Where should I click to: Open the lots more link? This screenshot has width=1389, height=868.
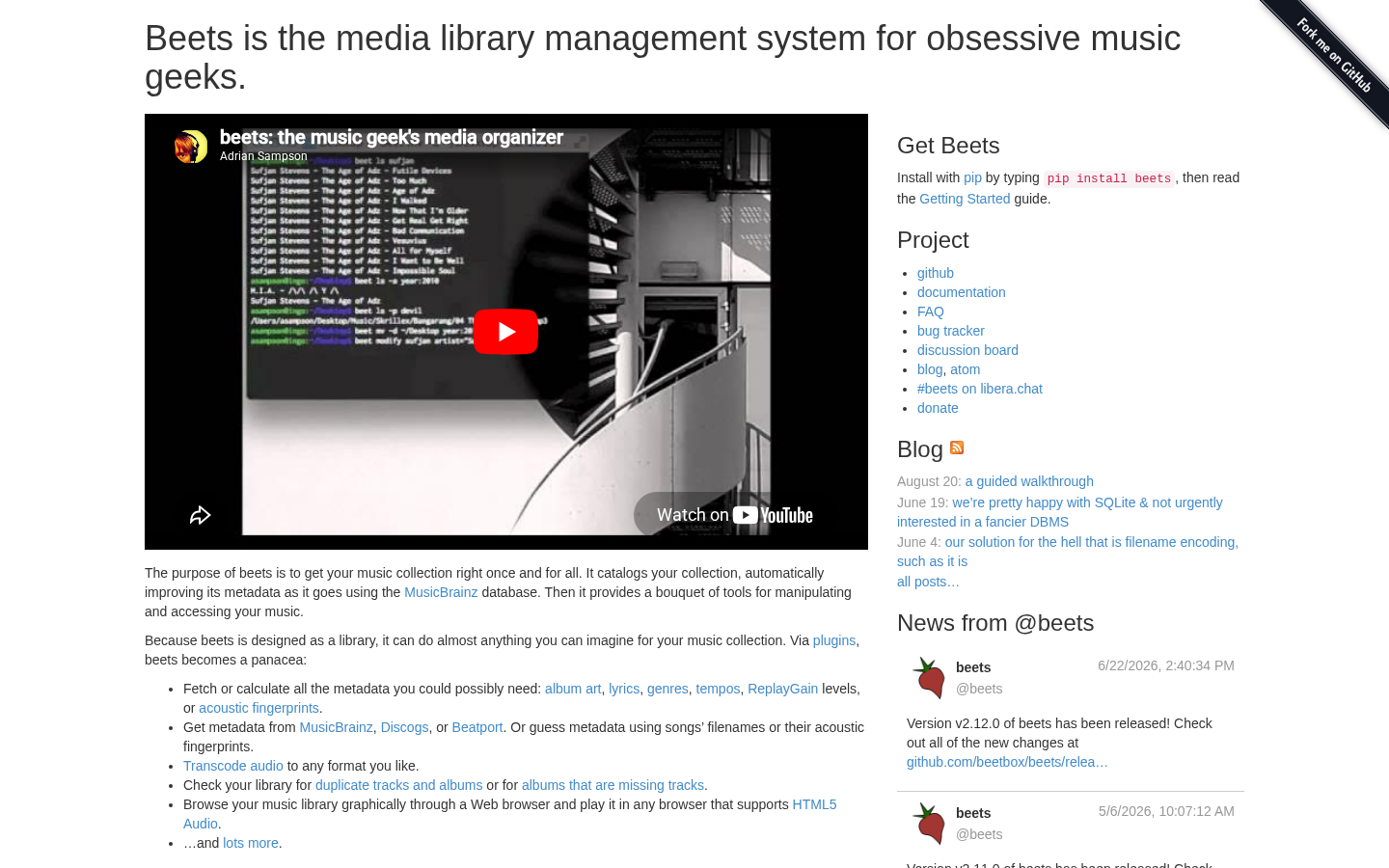click(251, 843)
